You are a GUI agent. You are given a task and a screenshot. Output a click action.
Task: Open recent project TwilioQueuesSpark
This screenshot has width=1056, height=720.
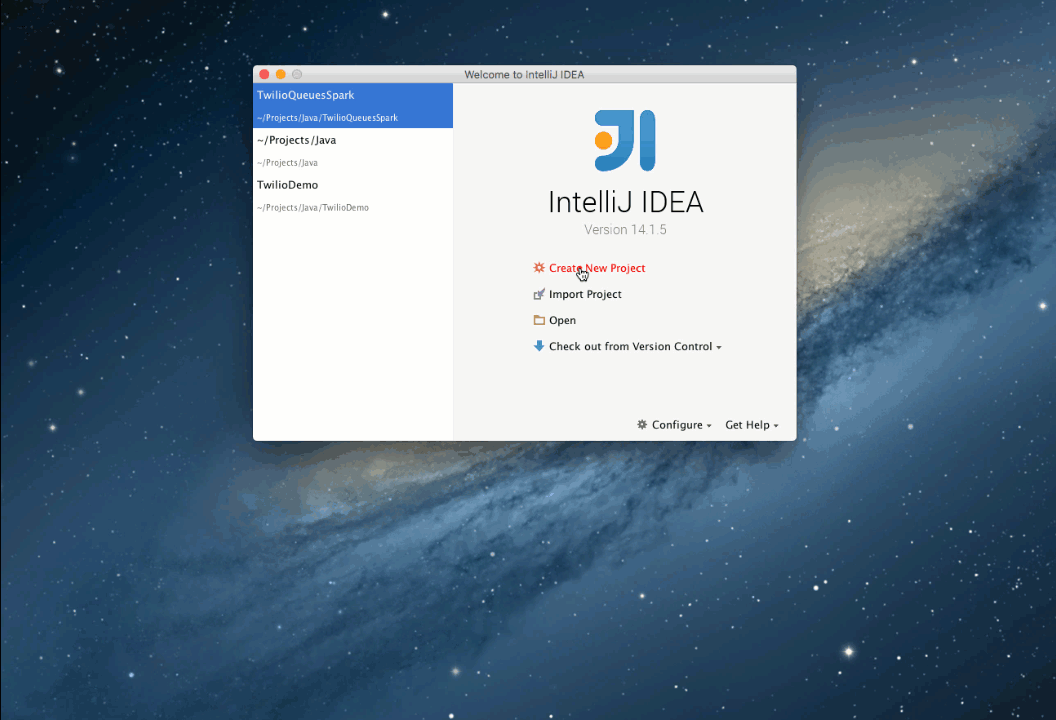click(353, 106)
